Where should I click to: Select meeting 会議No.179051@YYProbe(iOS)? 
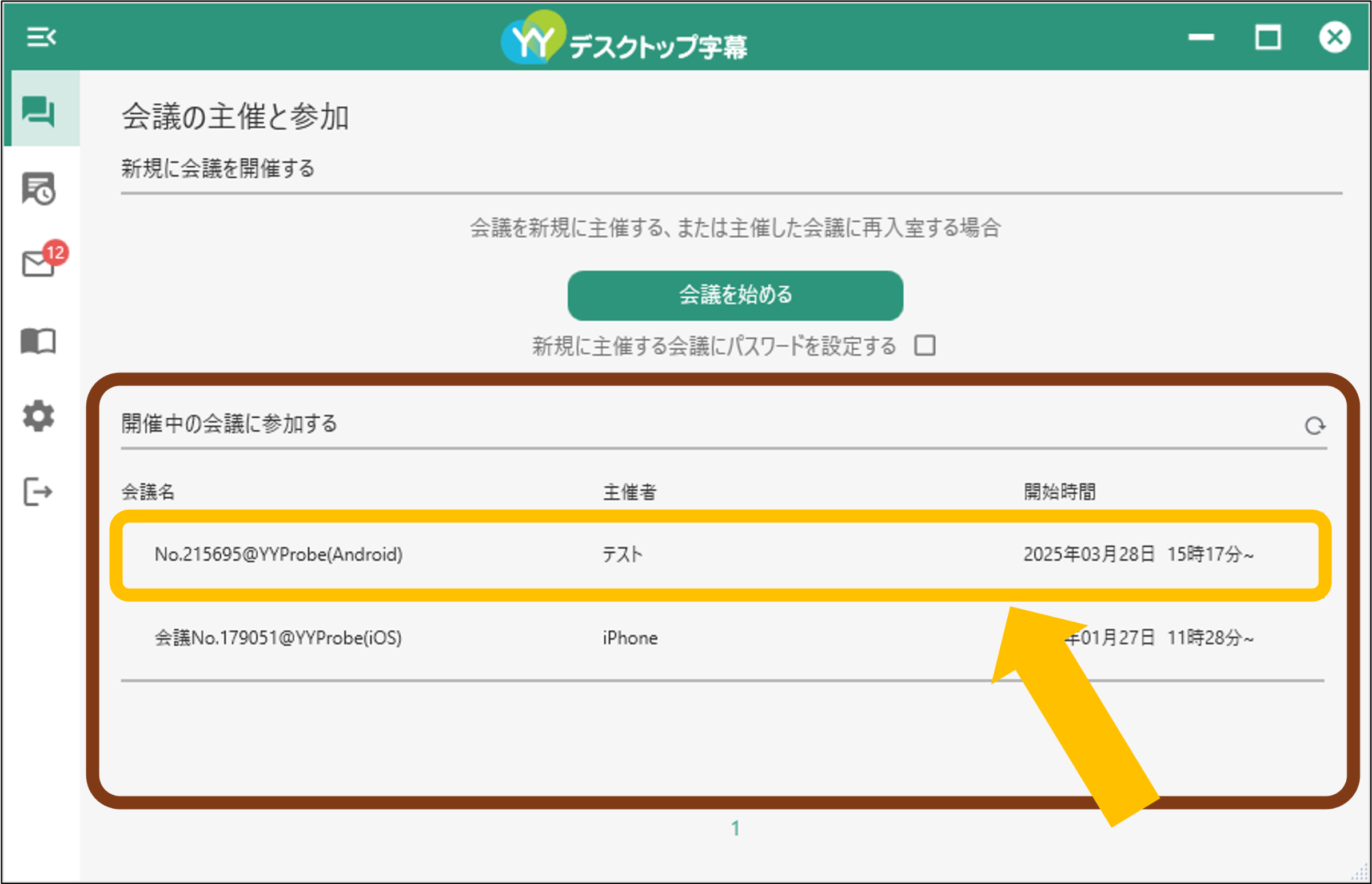[721, 638]
